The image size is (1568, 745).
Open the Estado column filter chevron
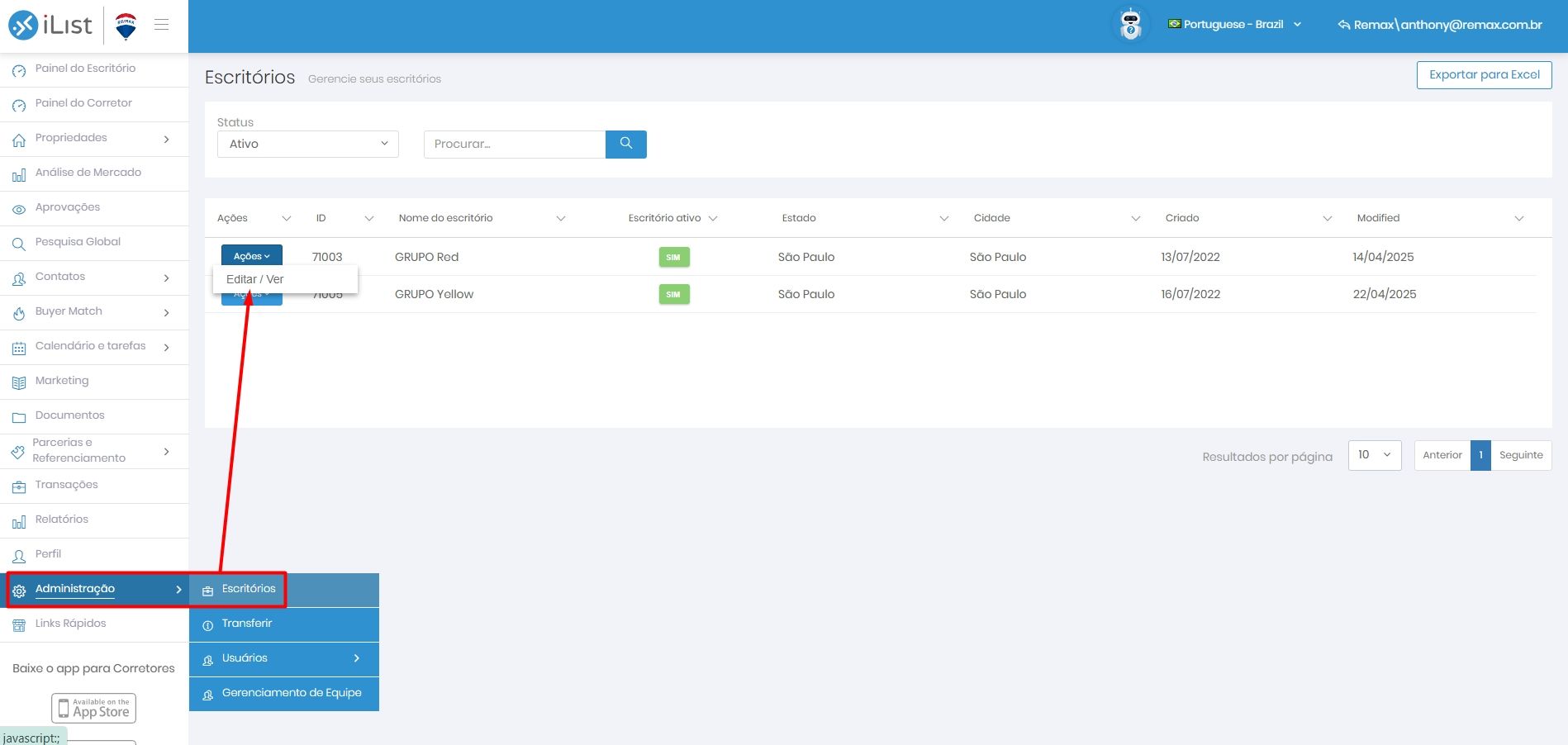[944, 219]
